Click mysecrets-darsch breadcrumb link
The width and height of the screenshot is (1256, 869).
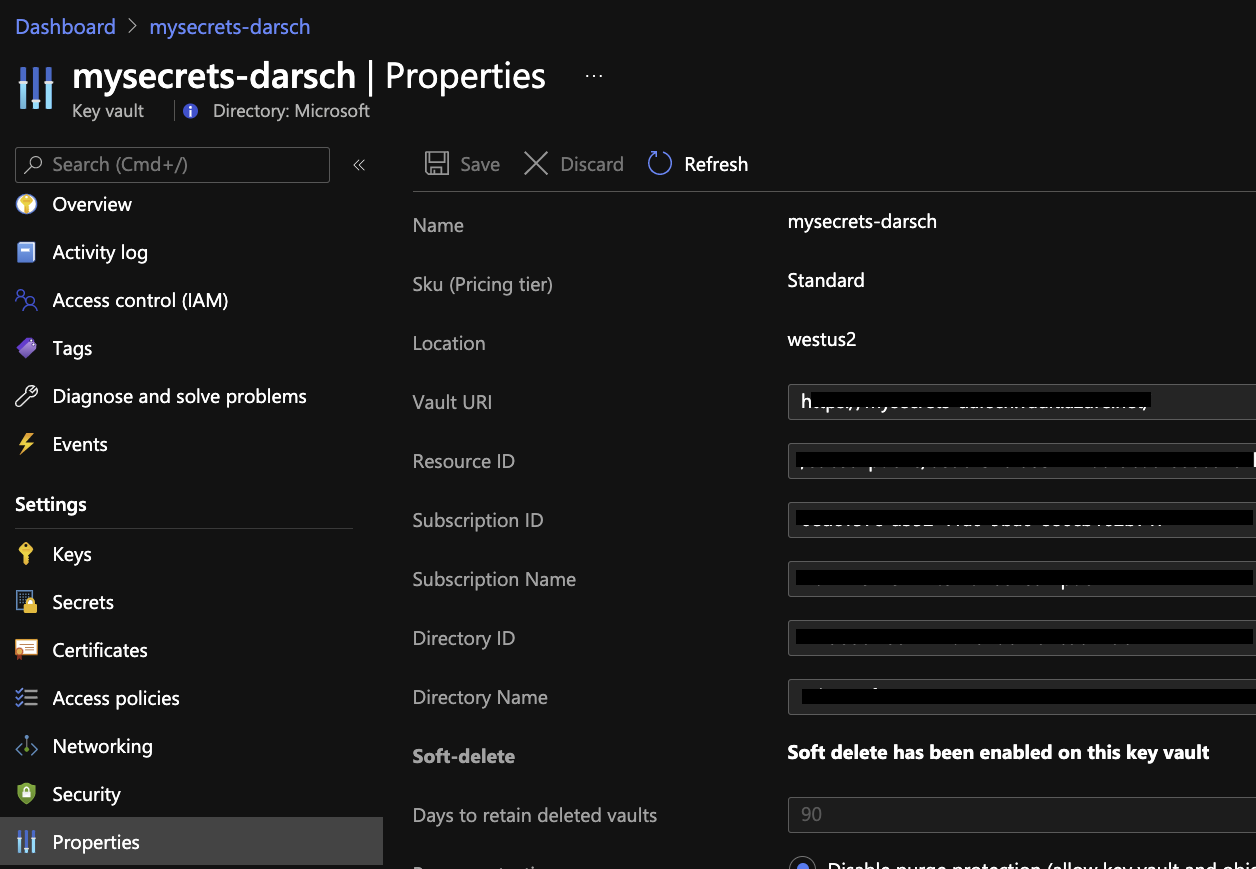230,27
